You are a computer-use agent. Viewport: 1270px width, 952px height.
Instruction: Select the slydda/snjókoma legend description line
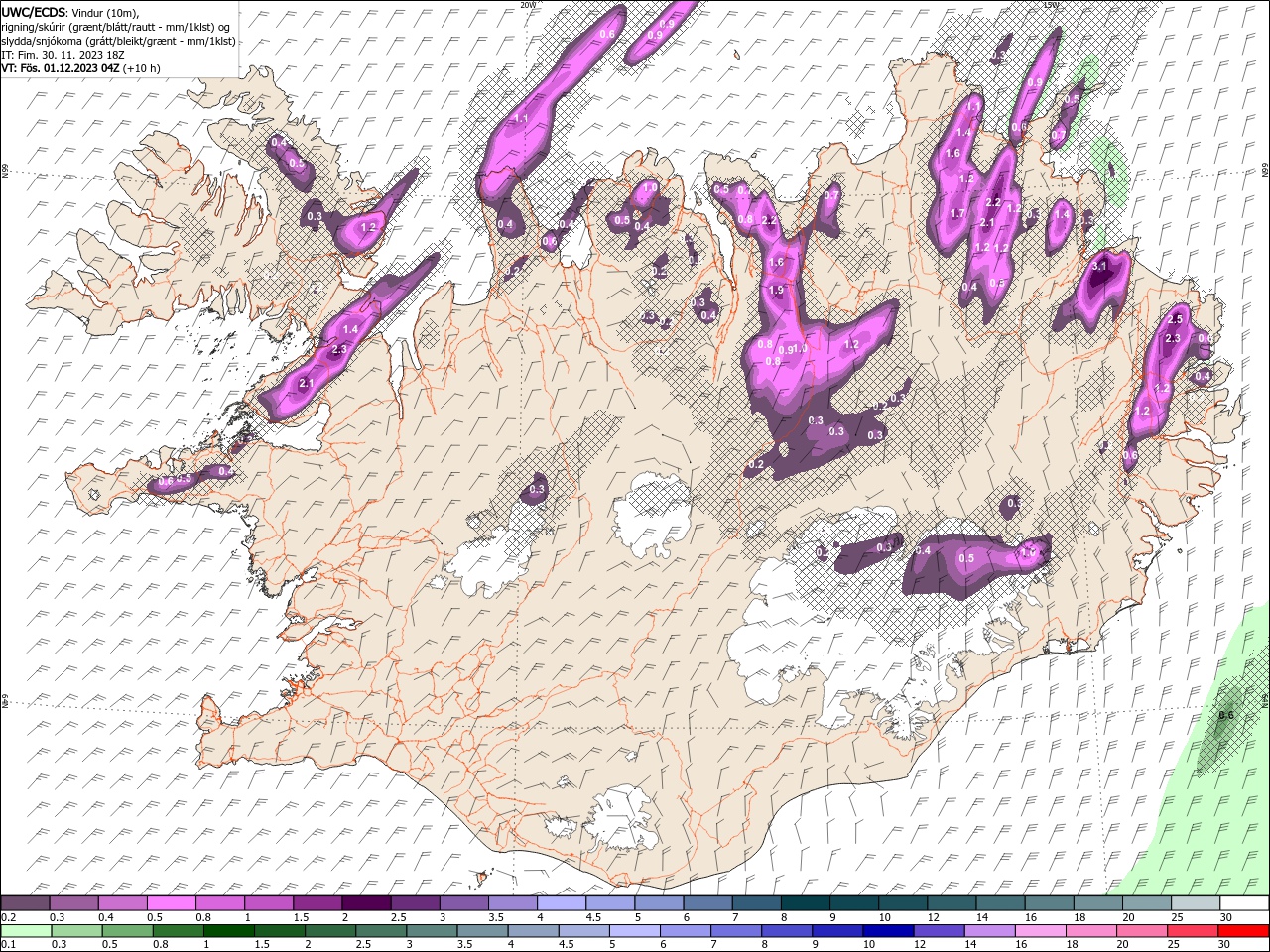pos(118,41)
